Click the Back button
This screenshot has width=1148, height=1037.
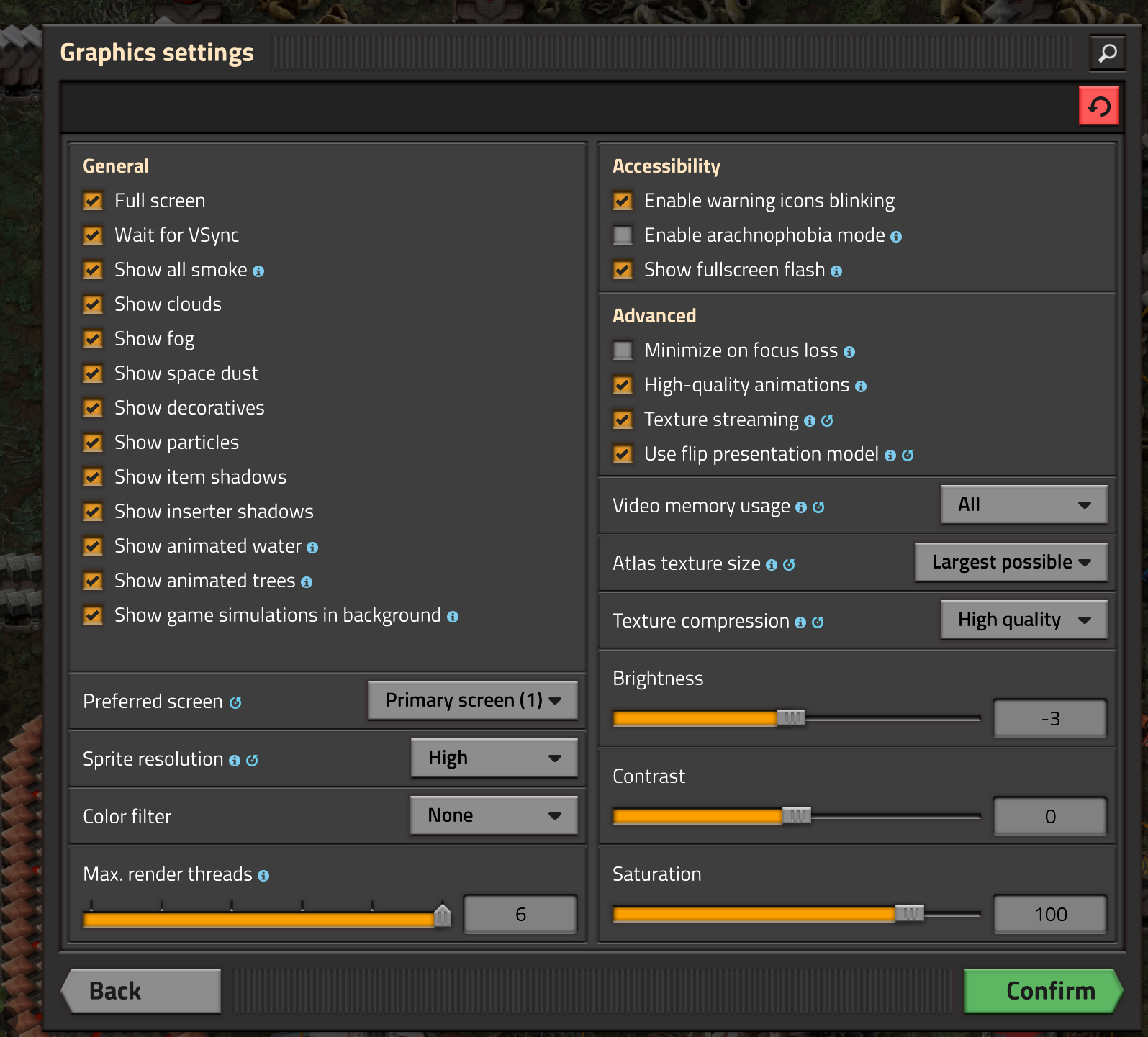142,991
